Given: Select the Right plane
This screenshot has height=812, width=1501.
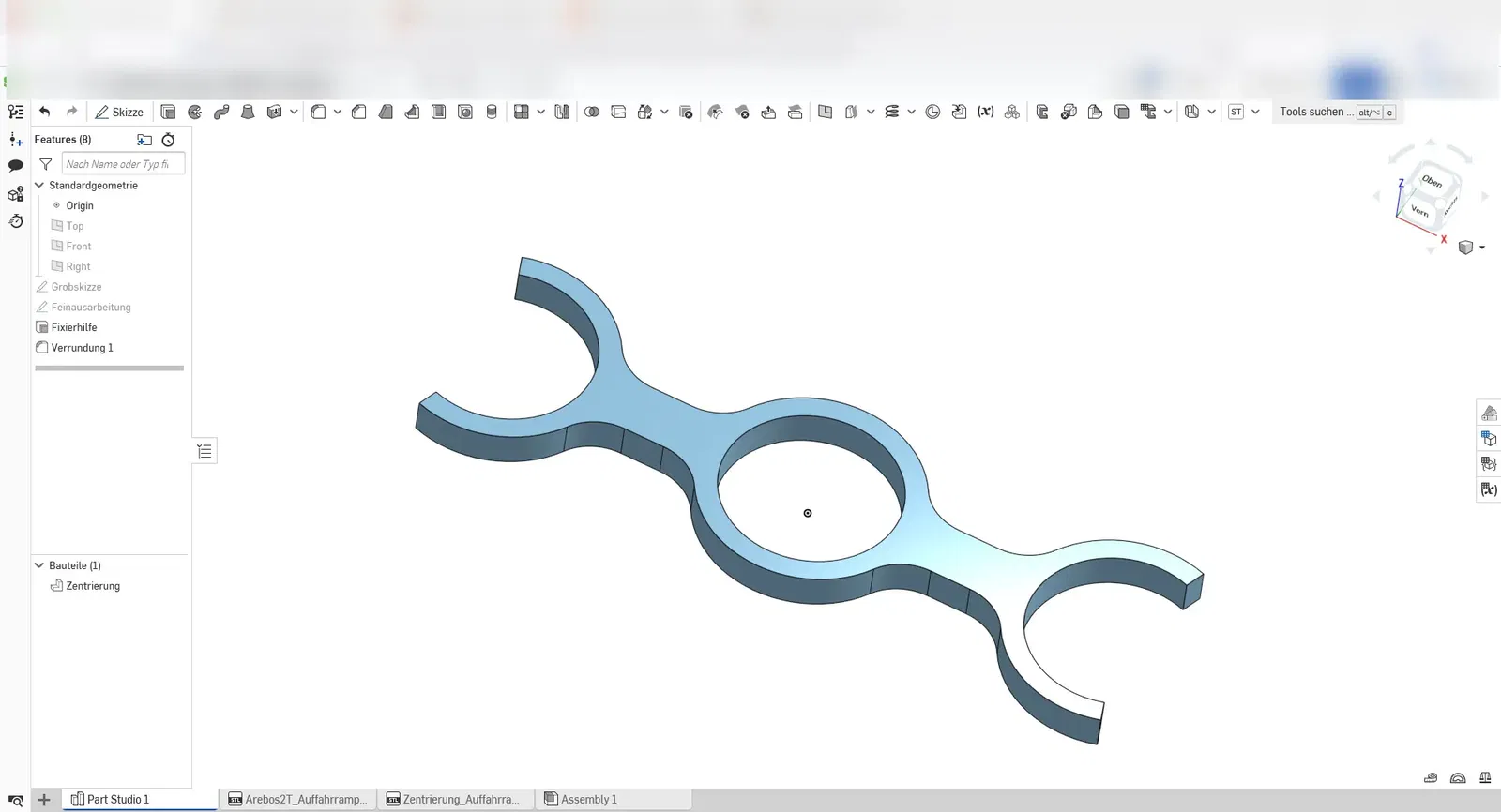Looking at the screenshot, I should click(x=79, y=266).
